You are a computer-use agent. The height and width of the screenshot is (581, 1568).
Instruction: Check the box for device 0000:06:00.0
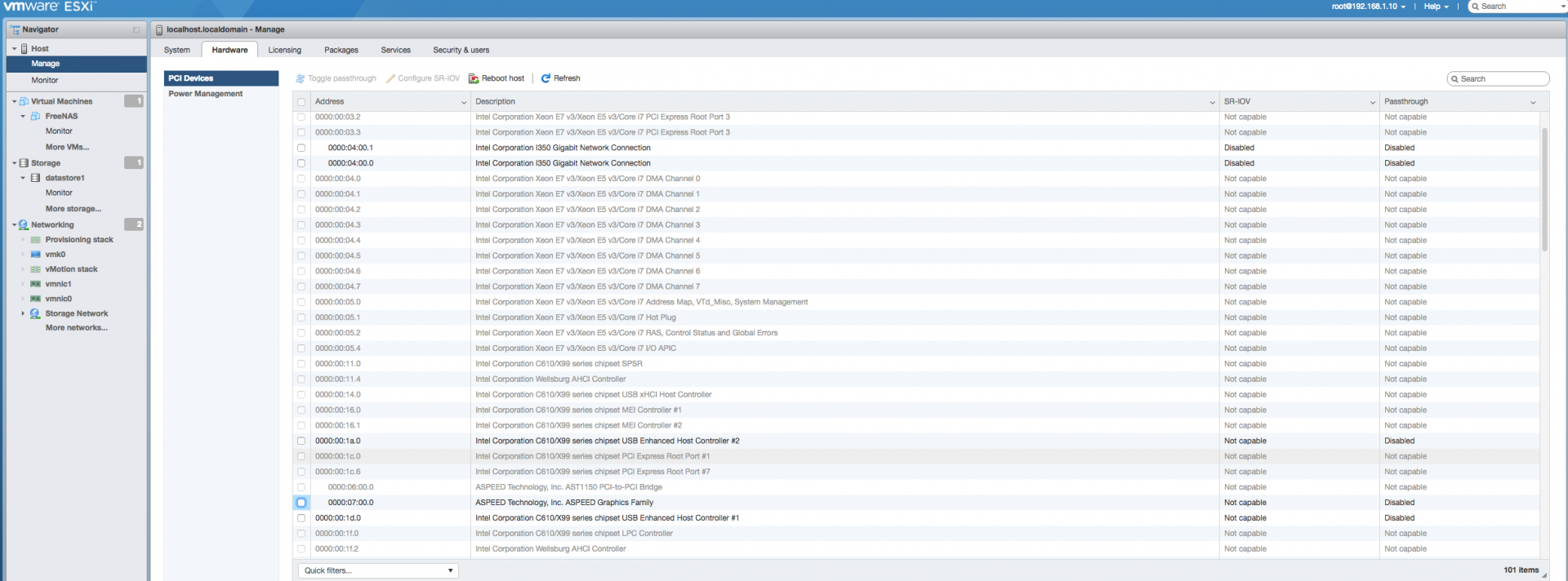click(301, 487)
